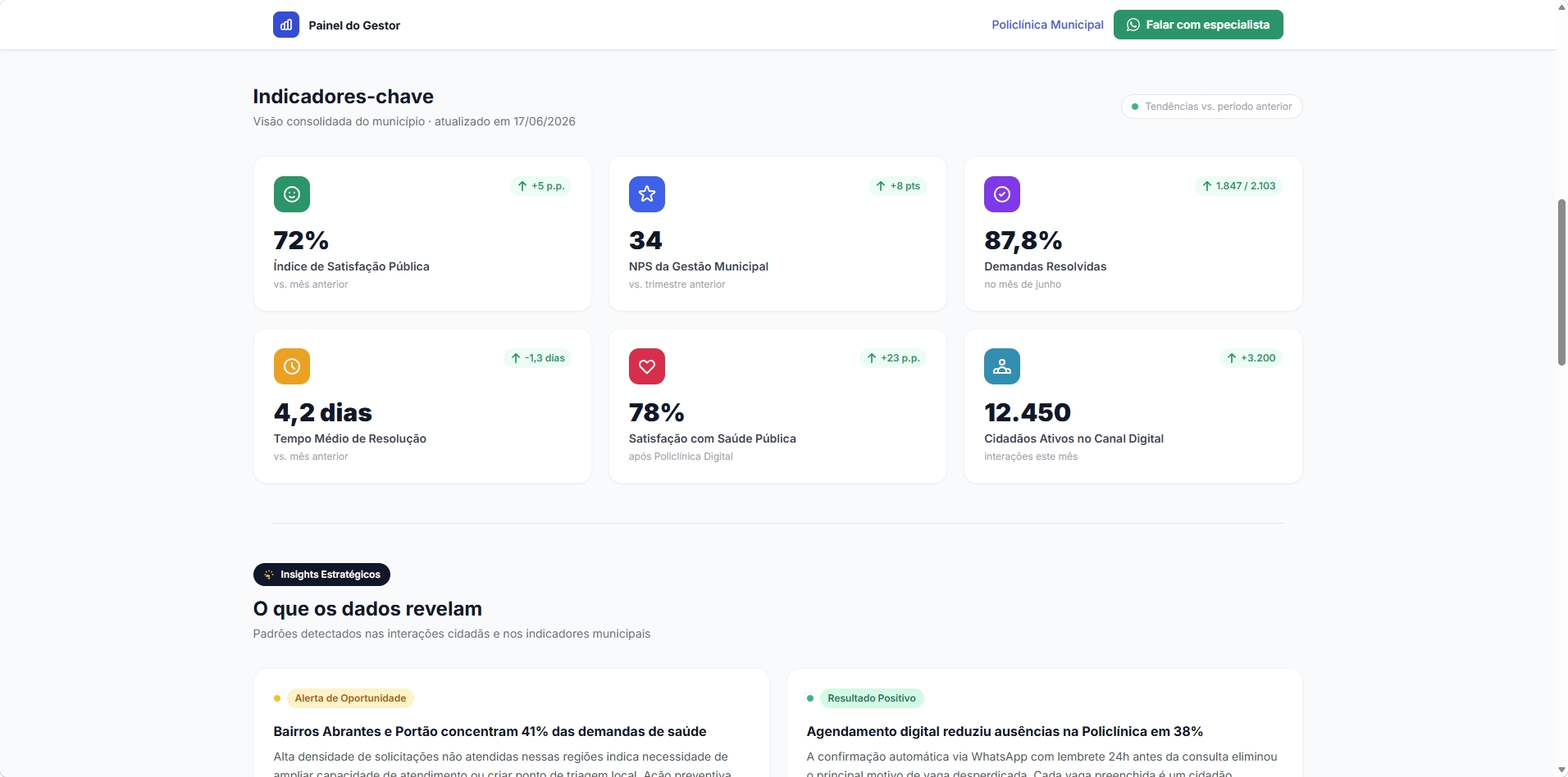The image size is (1568, 777).
Task: Click the green smiley icon on the 72% card
Action: 292,194
